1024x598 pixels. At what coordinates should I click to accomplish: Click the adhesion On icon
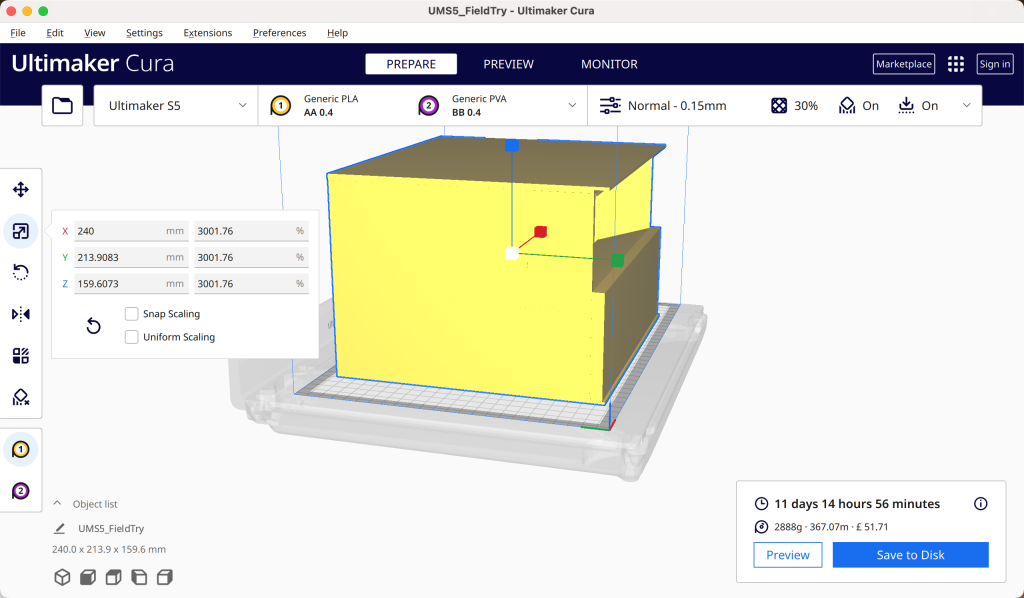[x=906, y=106]
